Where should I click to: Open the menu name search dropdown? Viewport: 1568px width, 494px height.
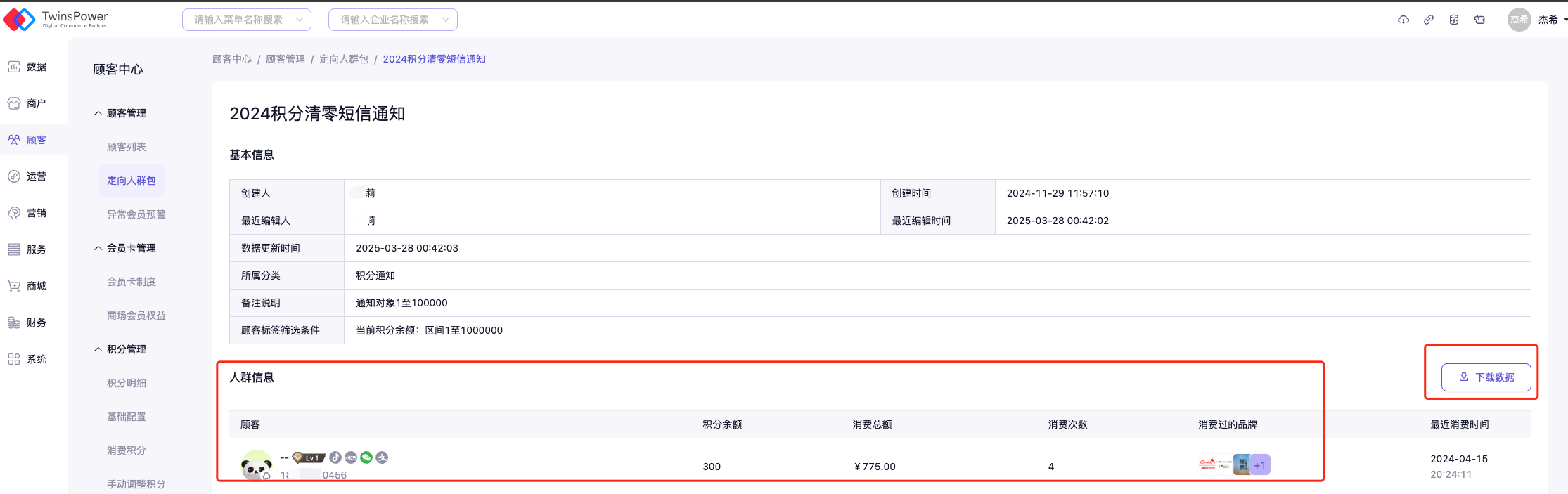pos(246,20)
